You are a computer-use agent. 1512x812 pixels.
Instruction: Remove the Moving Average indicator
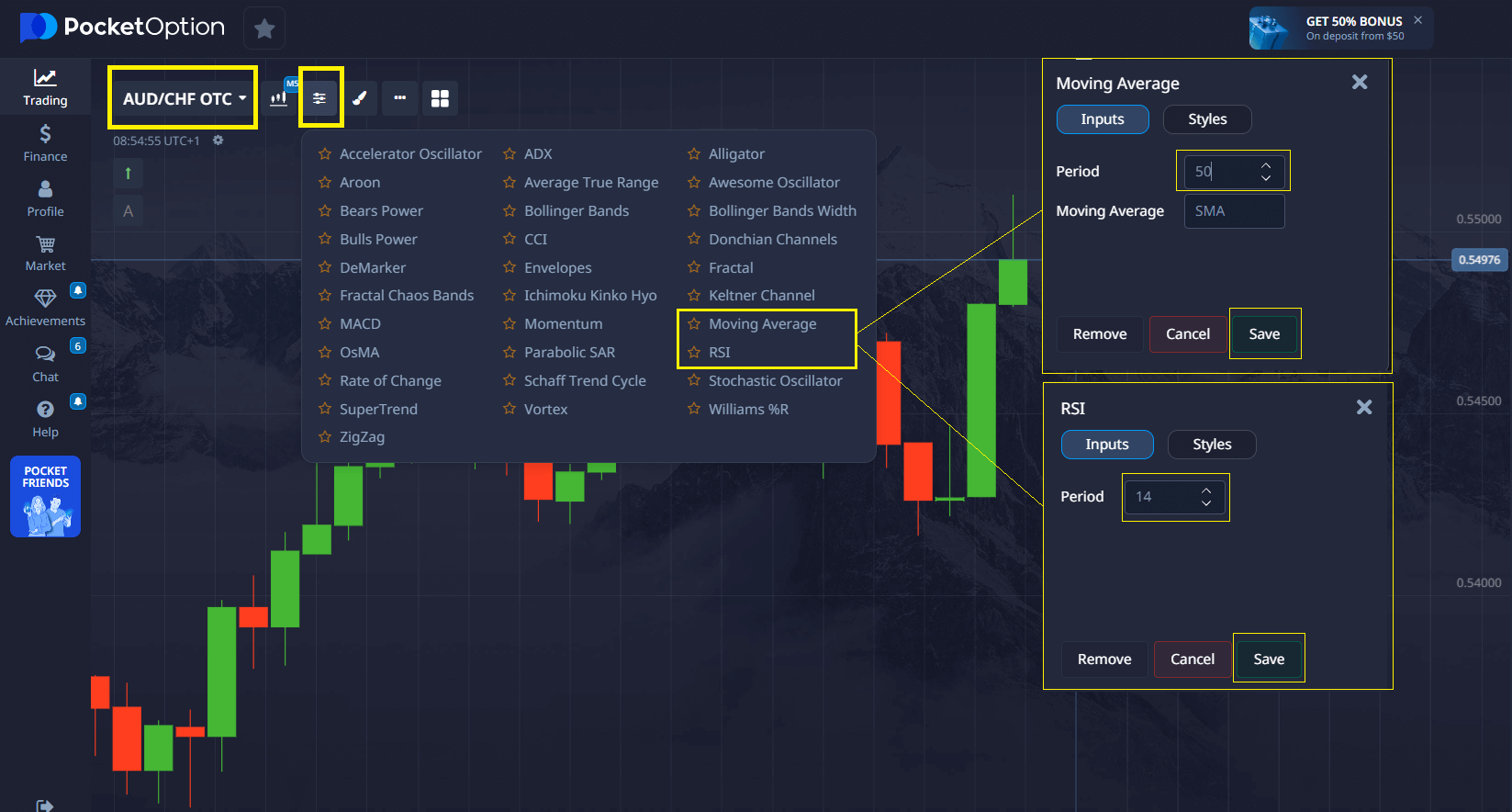point(1100,334)
